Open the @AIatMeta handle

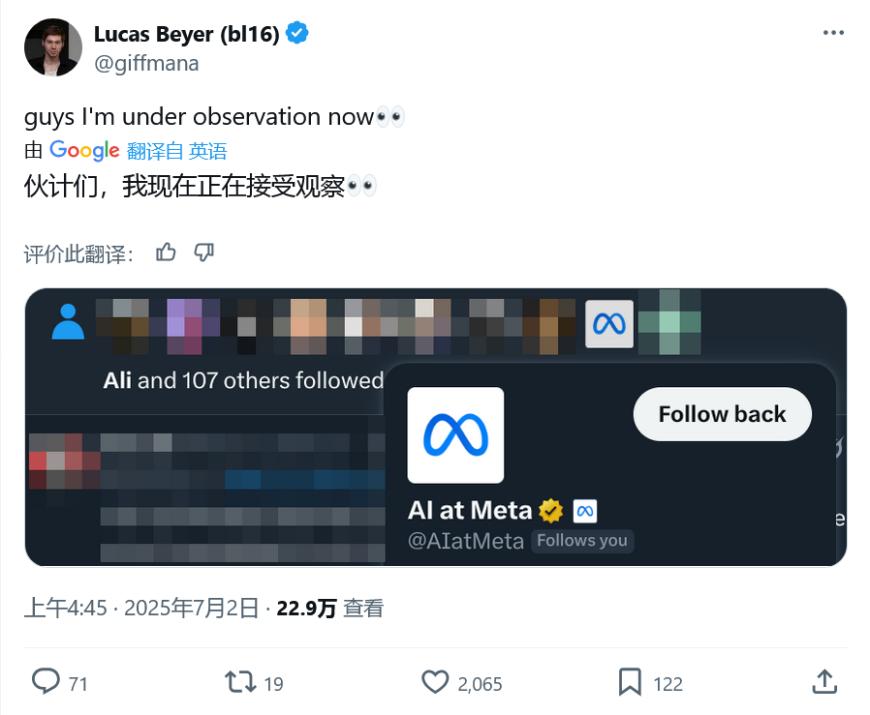(466, 541)
